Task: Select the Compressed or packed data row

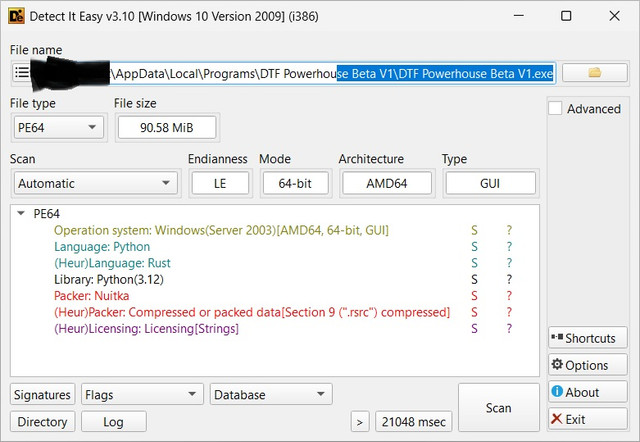Action: click(252, 312)
